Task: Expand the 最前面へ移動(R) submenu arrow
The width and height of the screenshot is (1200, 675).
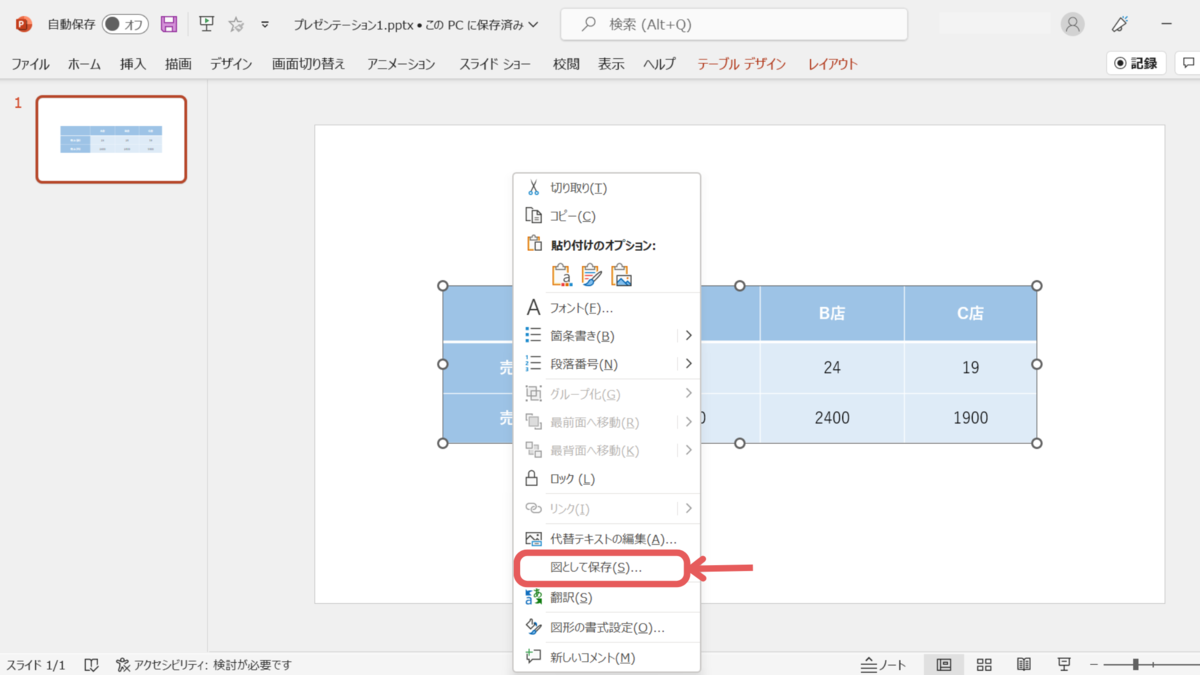Action: coord(689,422)
